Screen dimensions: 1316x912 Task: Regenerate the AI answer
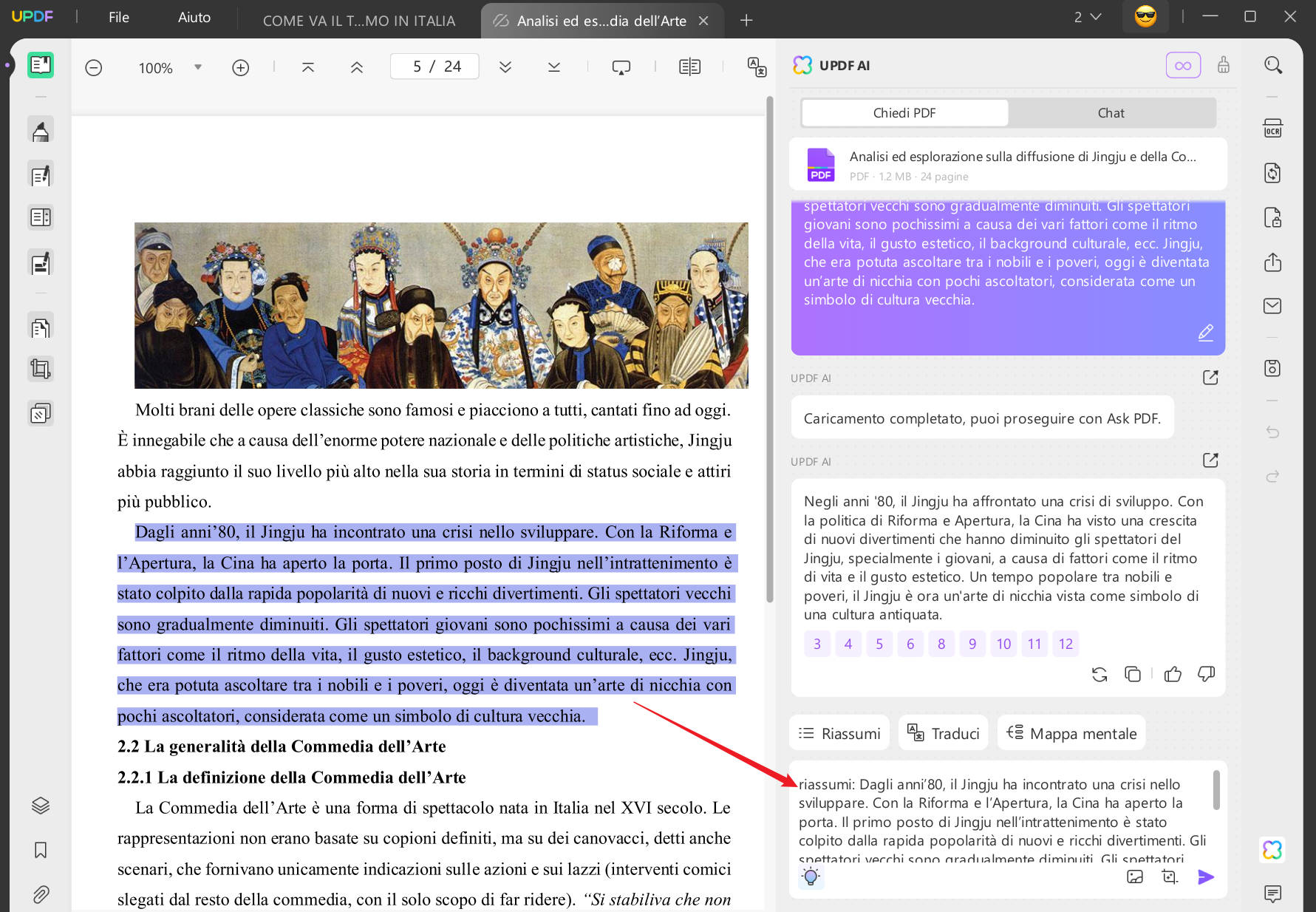pyautogui.click(x=1099, y=674)
